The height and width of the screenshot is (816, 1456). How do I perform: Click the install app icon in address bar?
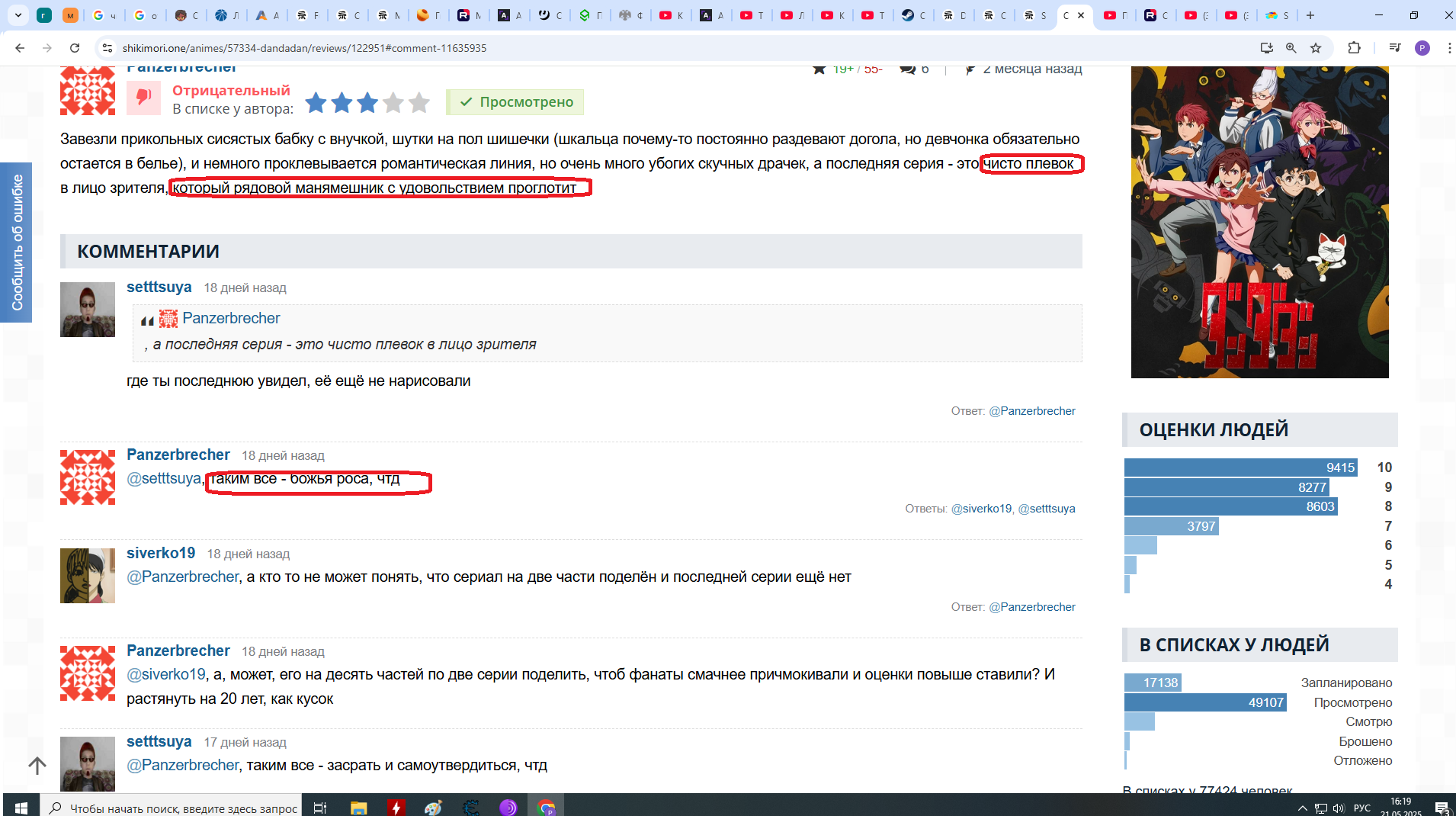[x=1267, y=48]
